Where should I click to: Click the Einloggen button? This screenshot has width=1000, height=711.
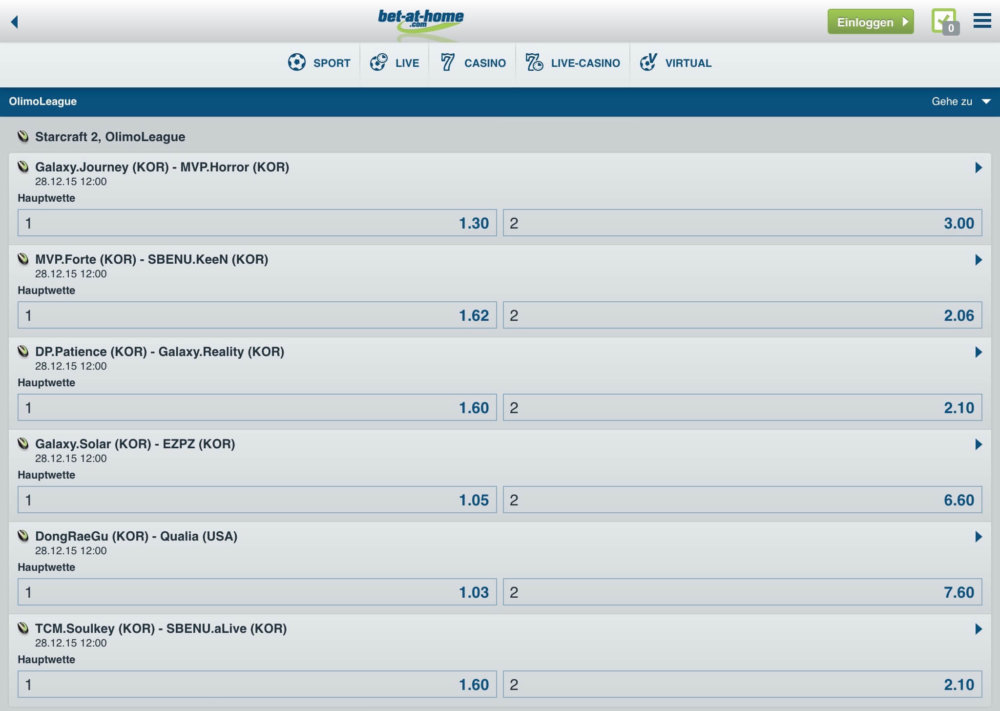coord(871,22)
